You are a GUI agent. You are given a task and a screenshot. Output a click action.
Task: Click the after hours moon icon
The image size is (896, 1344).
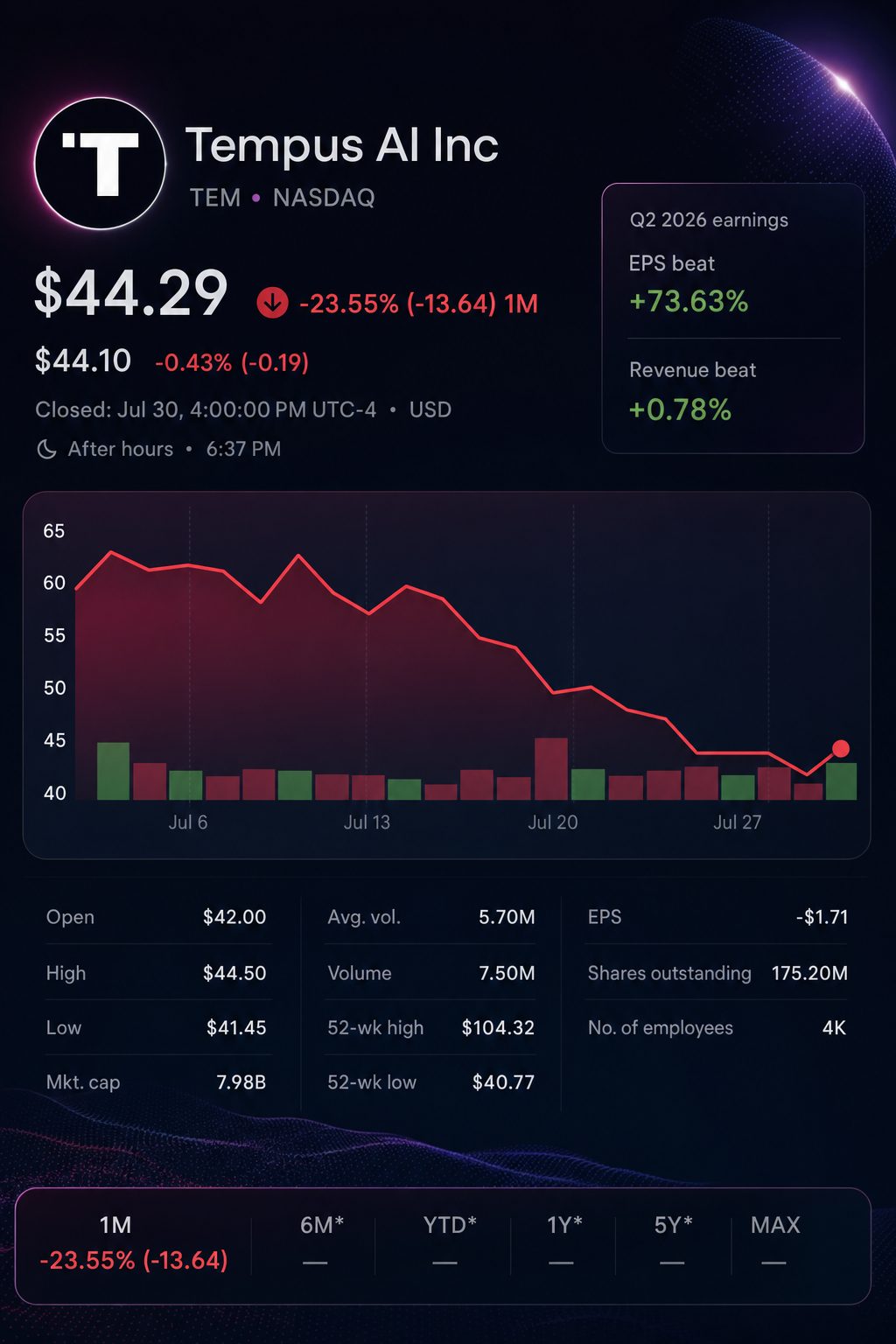[x=46, y=449]
